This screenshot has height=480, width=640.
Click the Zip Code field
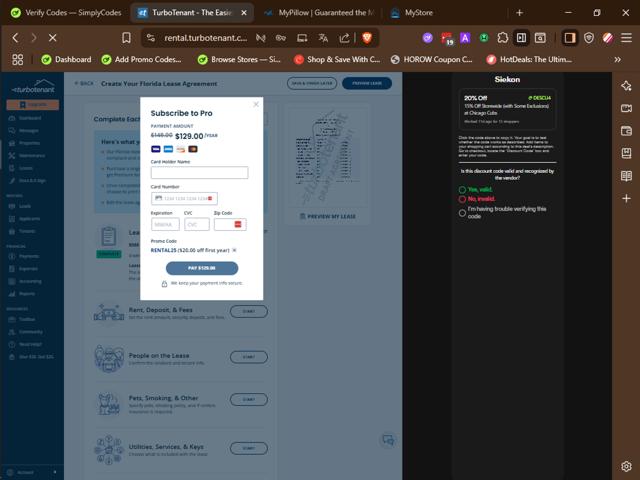230,224
